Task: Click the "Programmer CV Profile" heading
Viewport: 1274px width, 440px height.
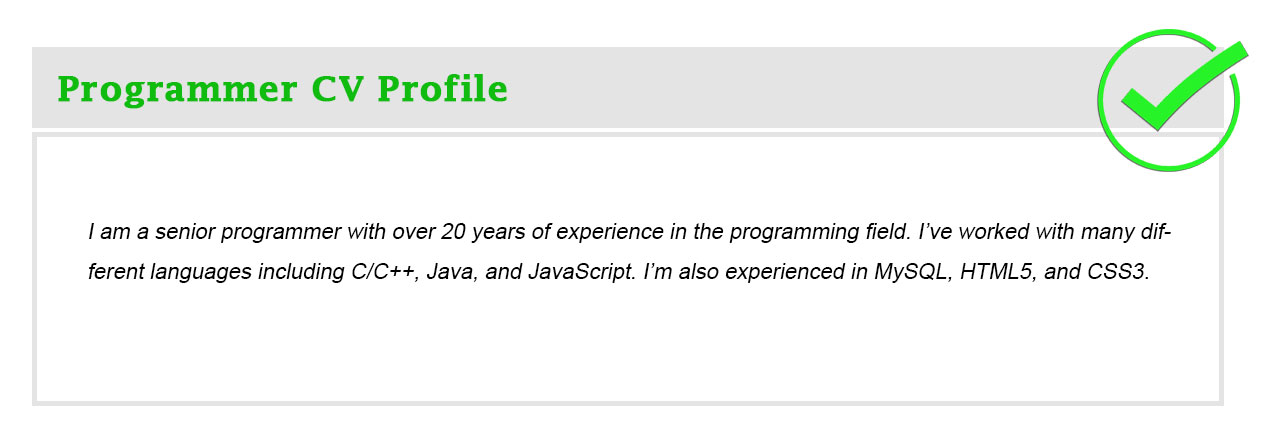Action: 283,89
